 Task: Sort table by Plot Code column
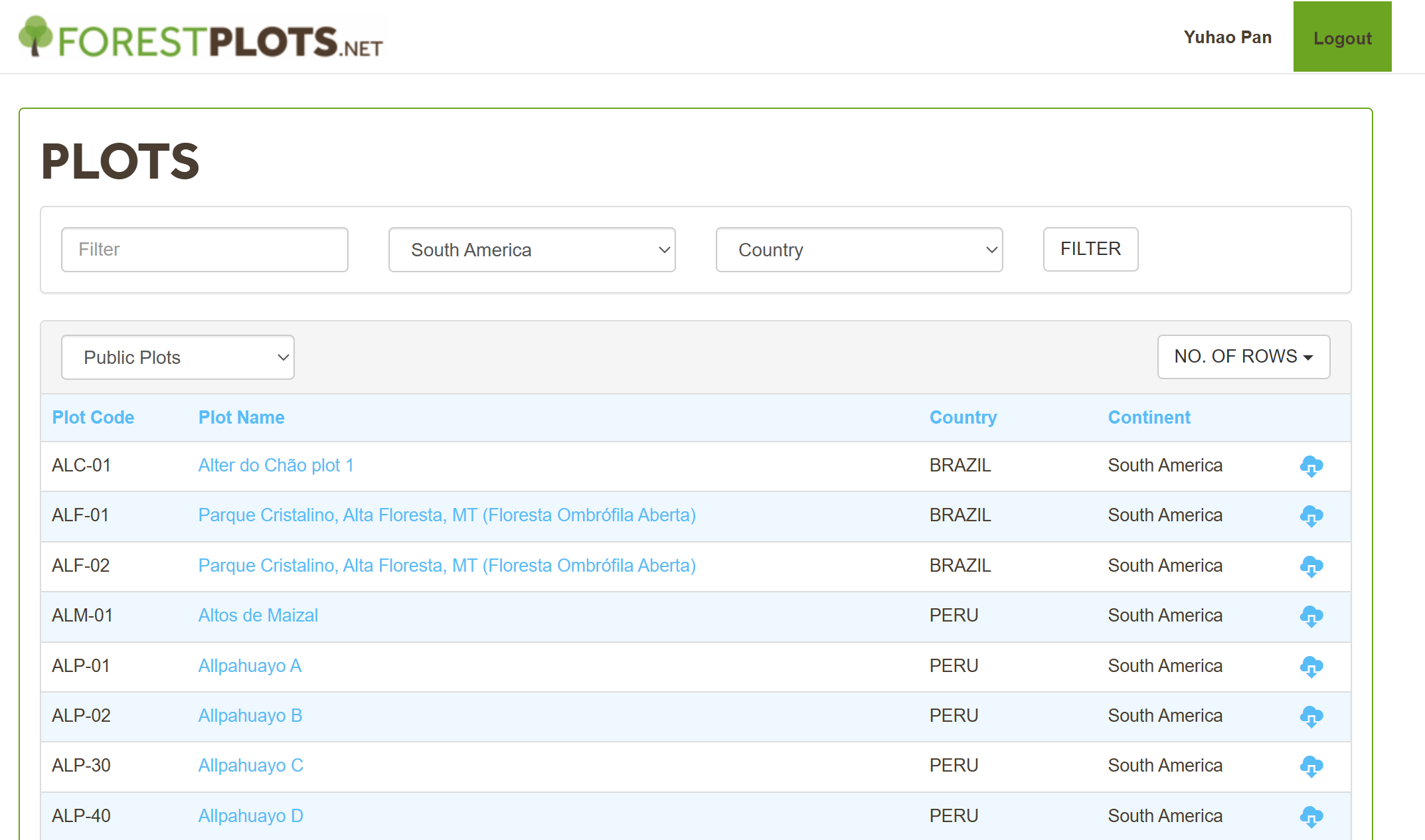tap(93, 417)
